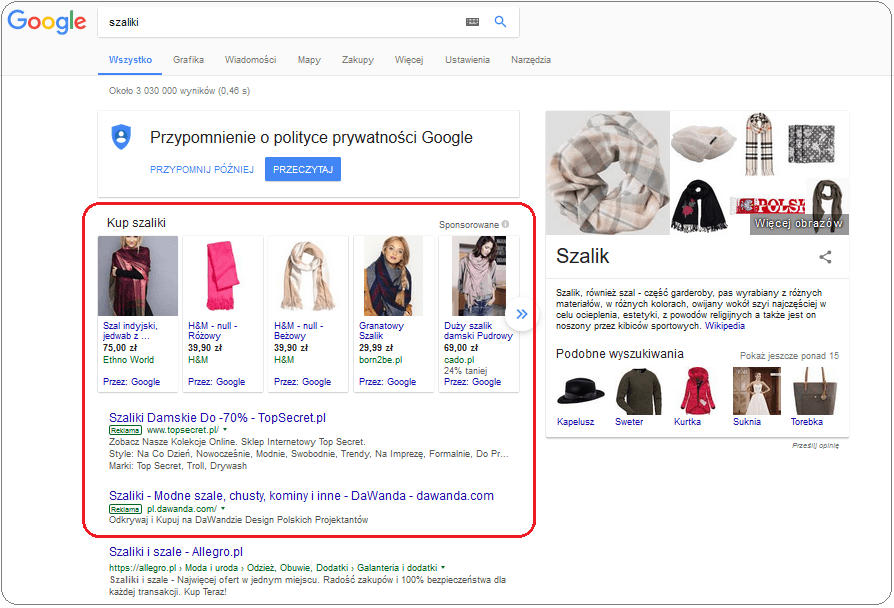Click the PRZECZYTAJ button

pos(303,169)
